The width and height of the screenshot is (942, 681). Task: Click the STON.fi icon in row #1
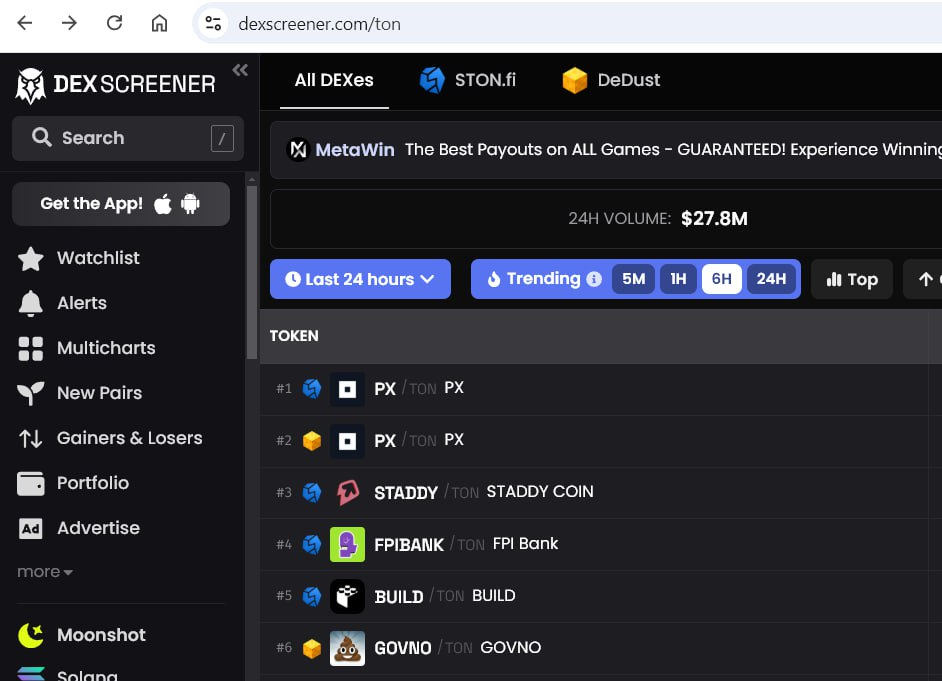[x=312, y=389]
